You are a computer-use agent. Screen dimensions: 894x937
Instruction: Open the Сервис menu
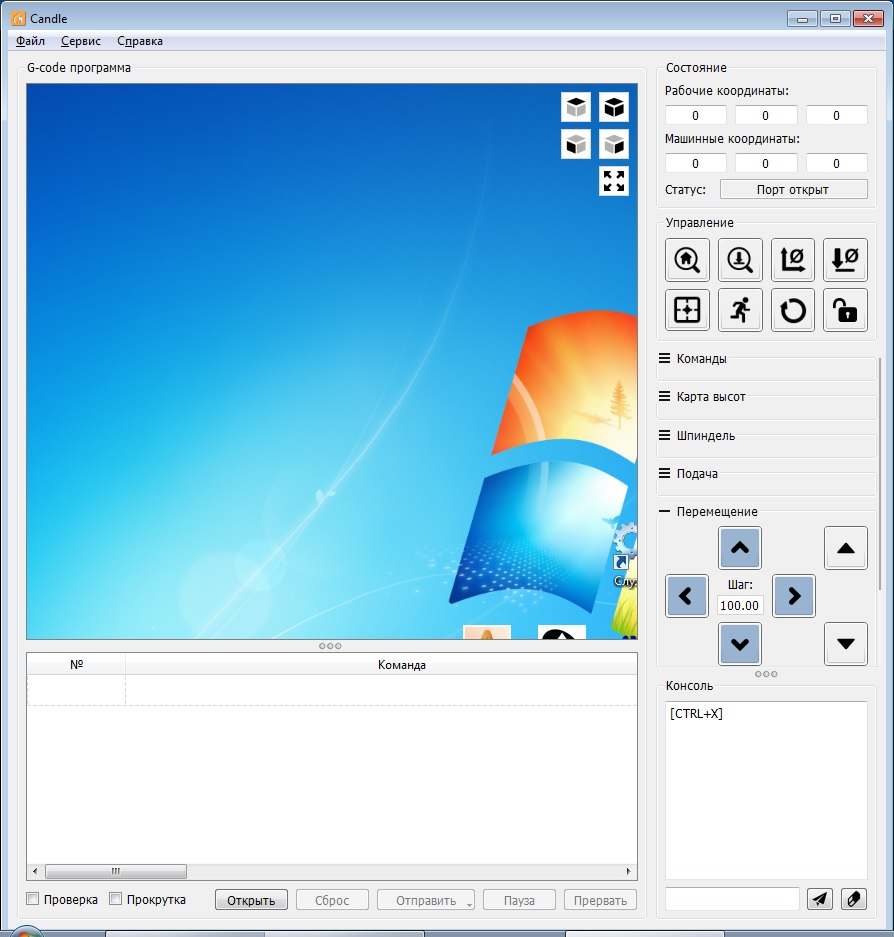(x=81, y=41)
